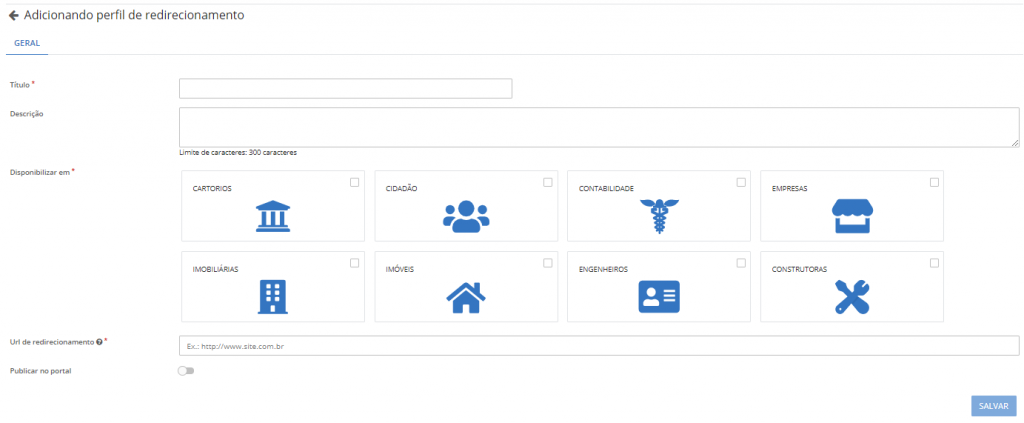
Task: Click the Imóveis house icon
Action: [465, 297]
